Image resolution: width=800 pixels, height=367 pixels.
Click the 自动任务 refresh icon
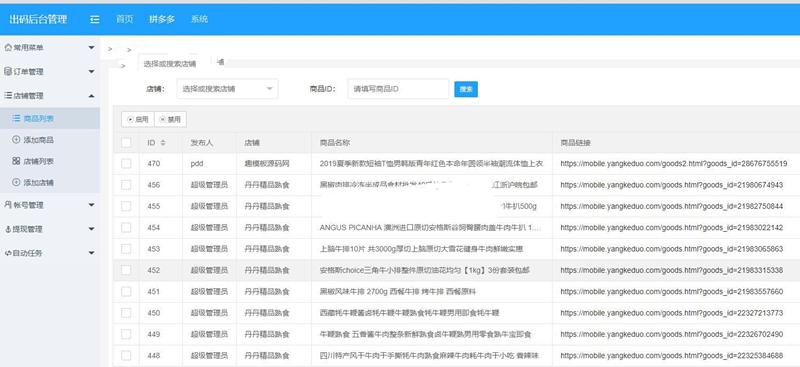click(8, 253)
